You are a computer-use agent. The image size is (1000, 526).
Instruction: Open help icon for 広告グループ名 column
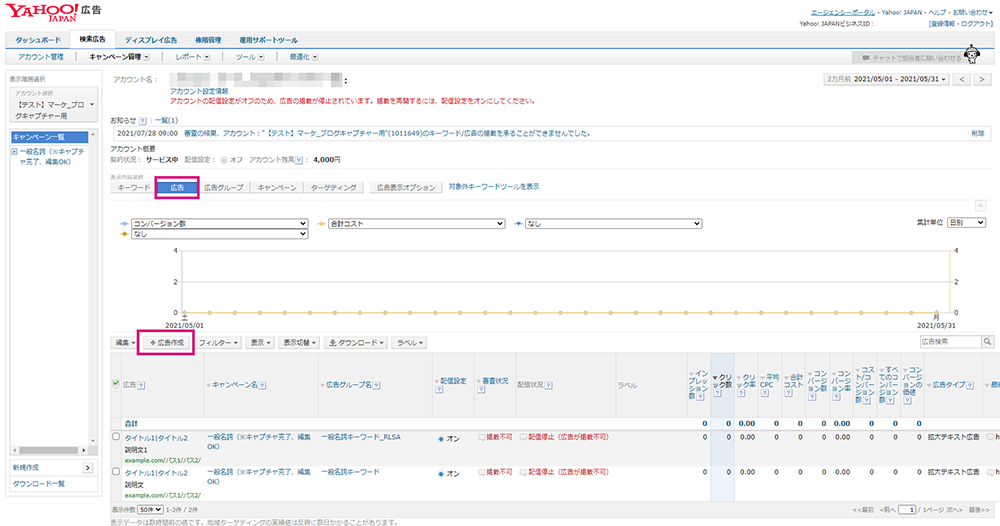click(x=376, y=385)
